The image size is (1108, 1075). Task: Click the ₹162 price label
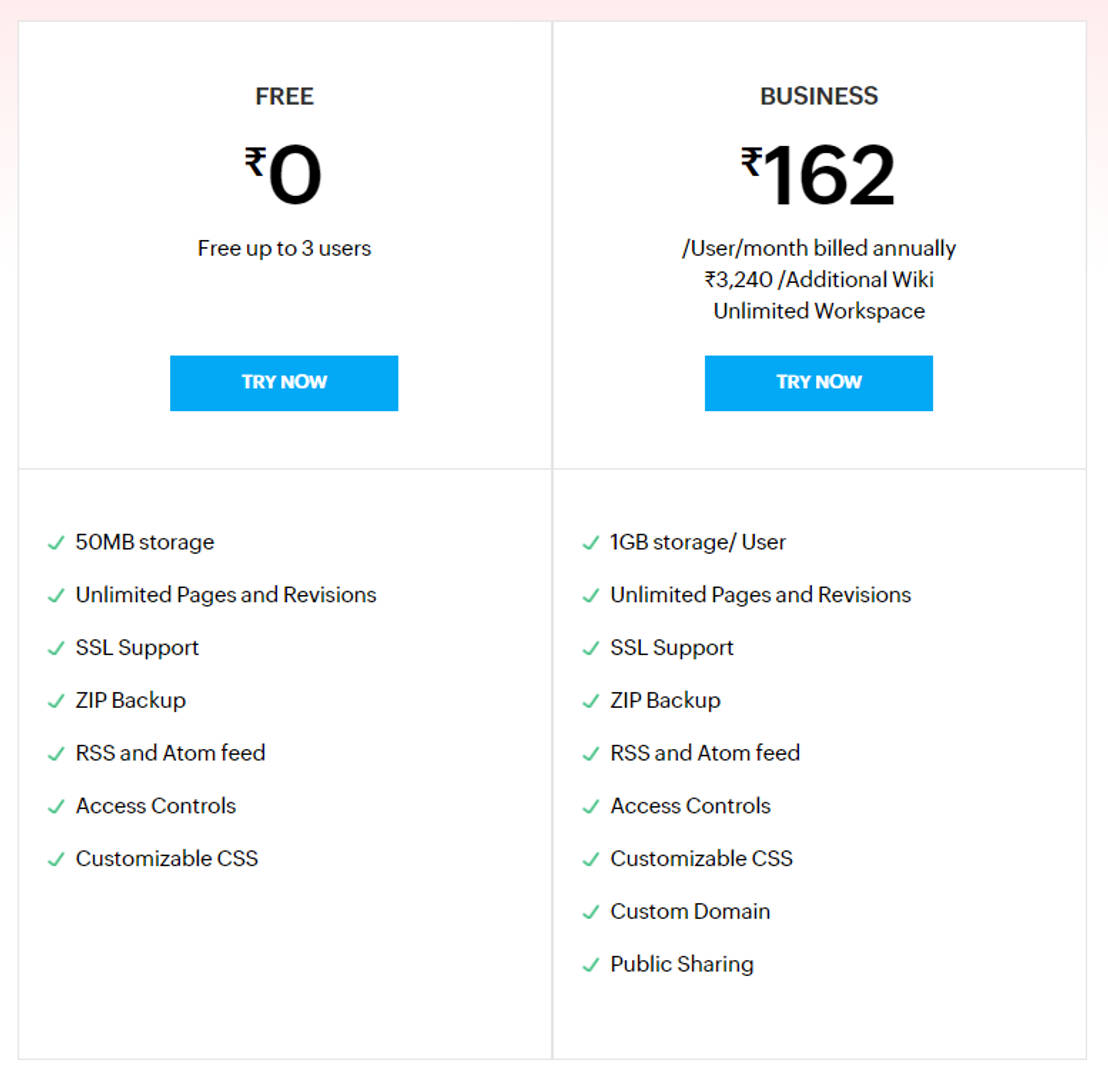[x=819, y=172]
